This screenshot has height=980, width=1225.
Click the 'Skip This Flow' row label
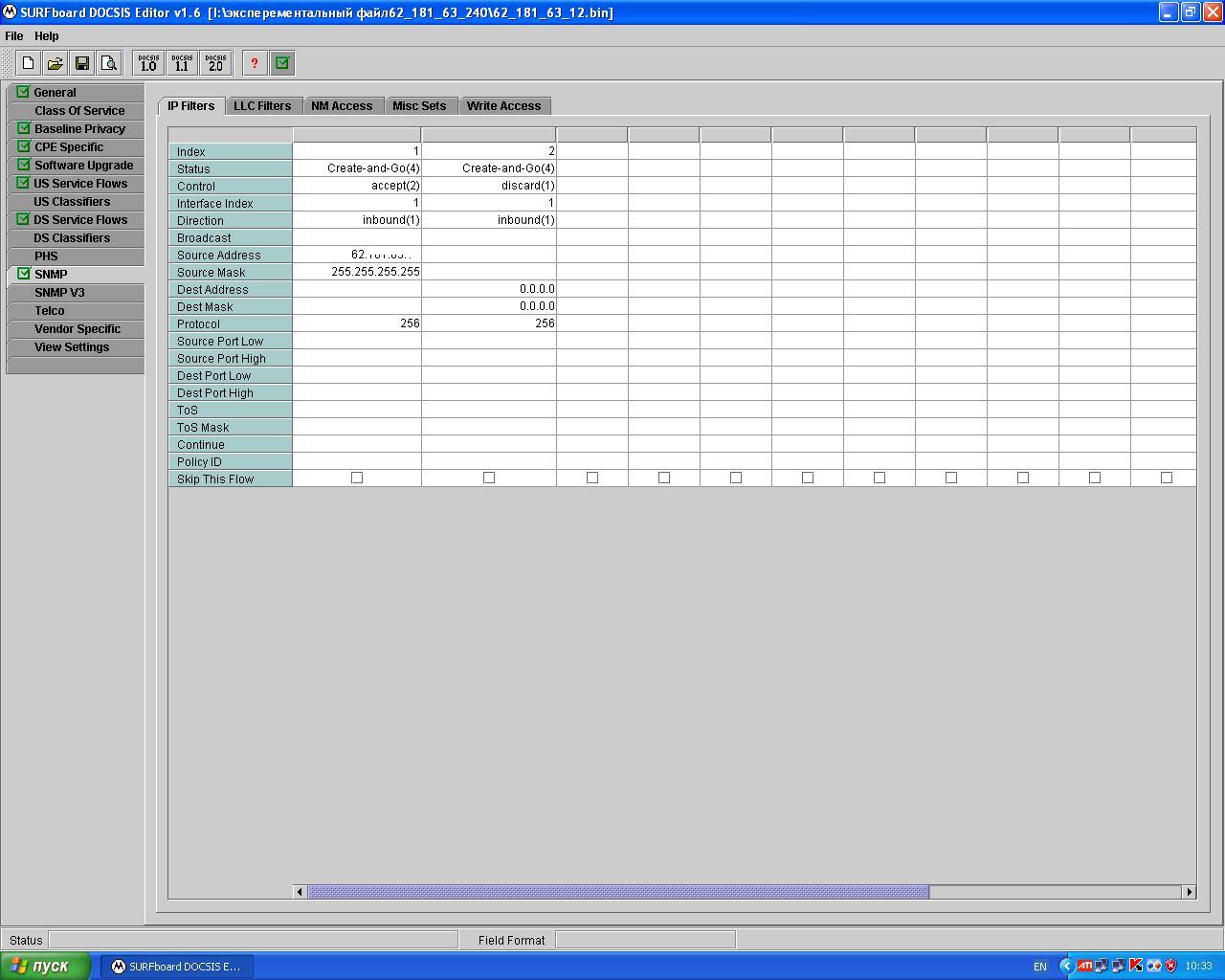[x=231, y=479]
